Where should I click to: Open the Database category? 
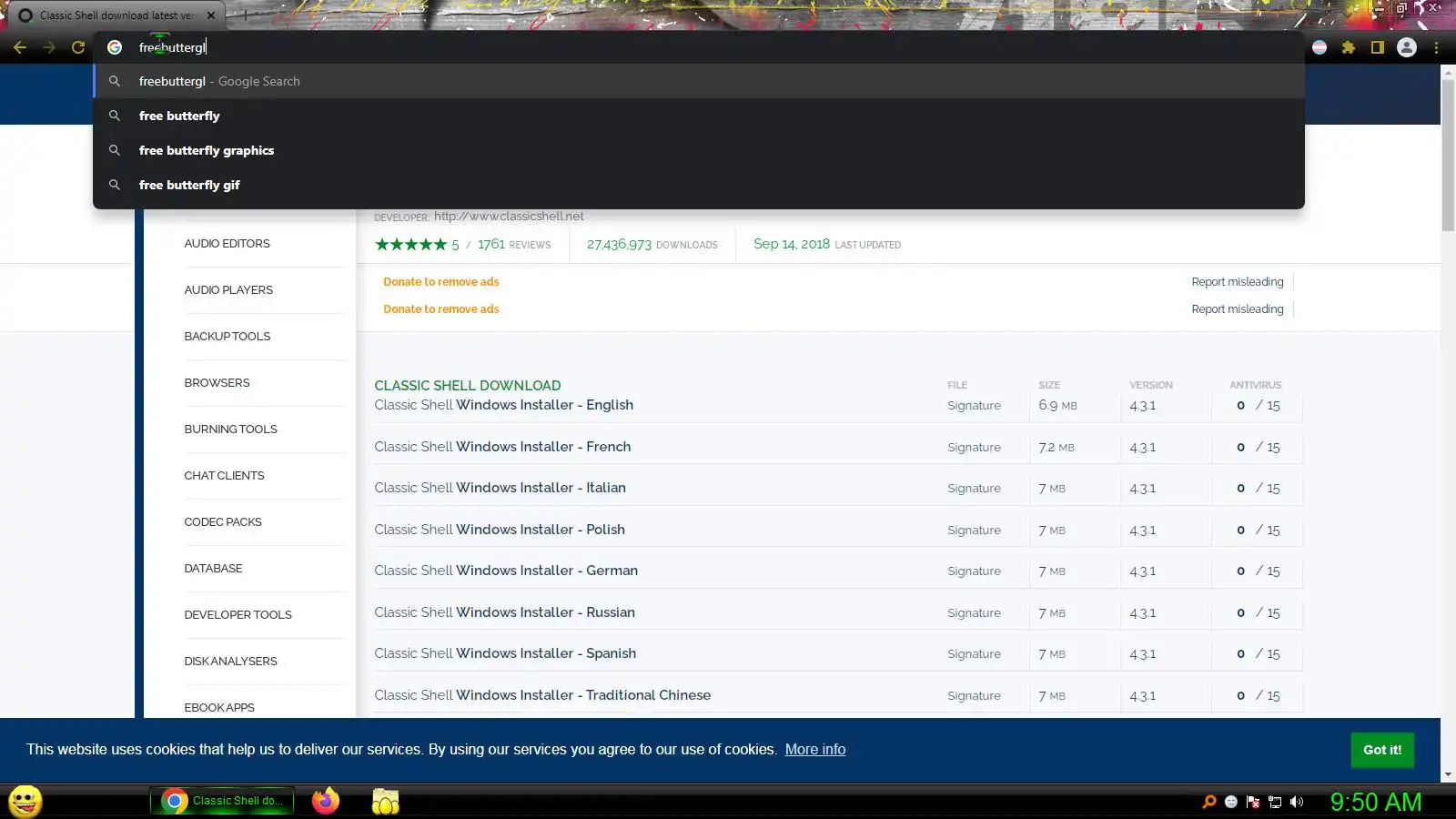[x=213, y=569]
